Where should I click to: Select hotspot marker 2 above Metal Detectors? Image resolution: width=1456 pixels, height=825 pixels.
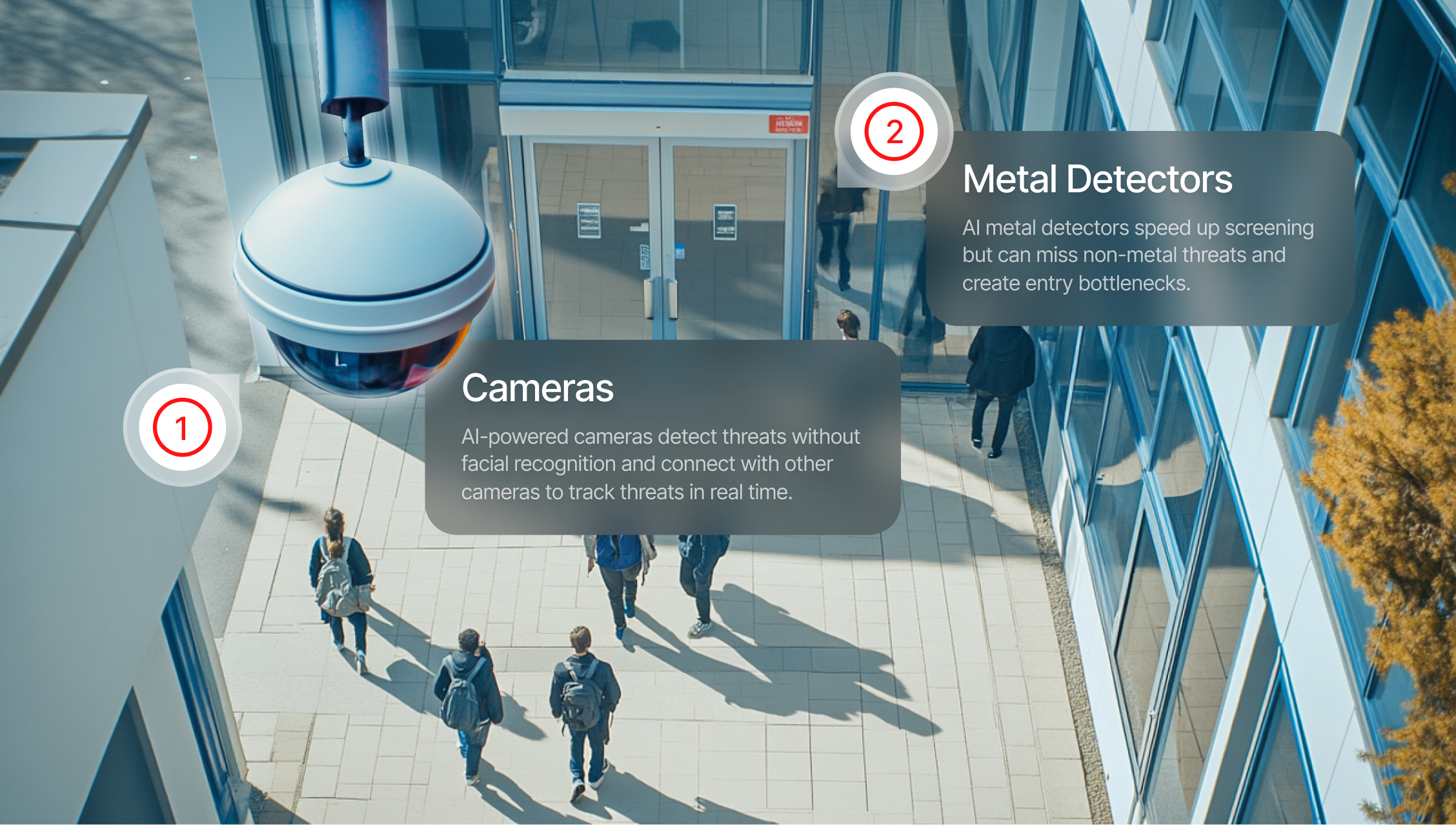895,132
